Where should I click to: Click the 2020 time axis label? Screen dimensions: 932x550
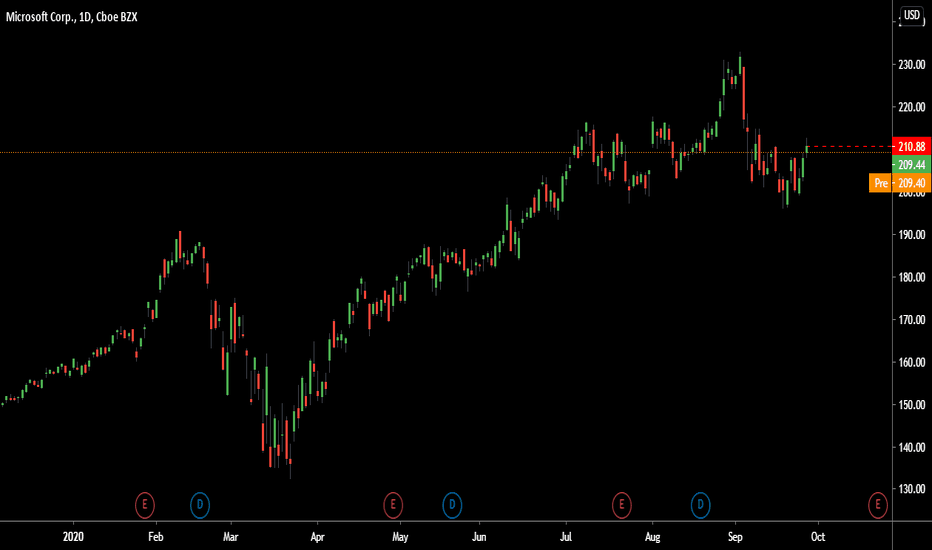pyautogui.click(x=73, y=537)
